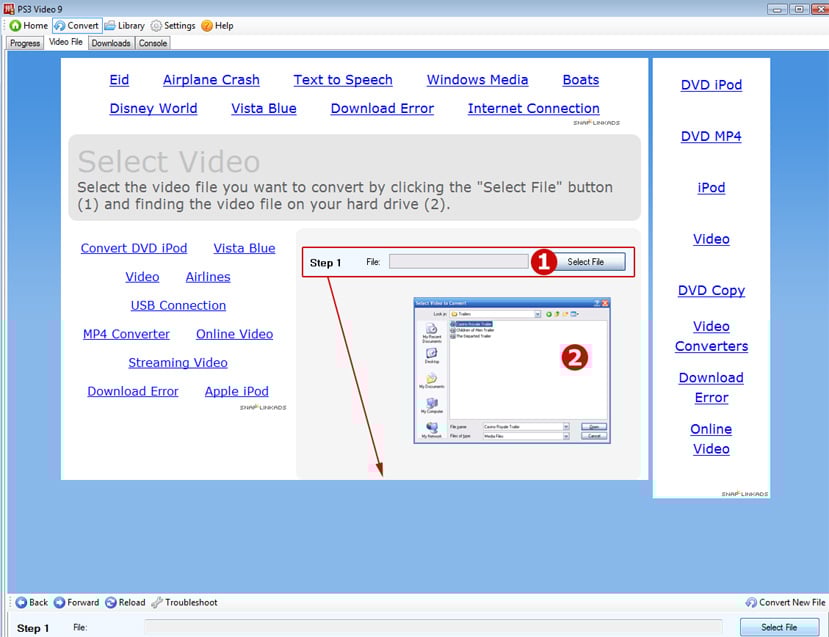Switch to the Downloads tab
The width and height of the screenshot is (829, 637).
pos(111,43)
